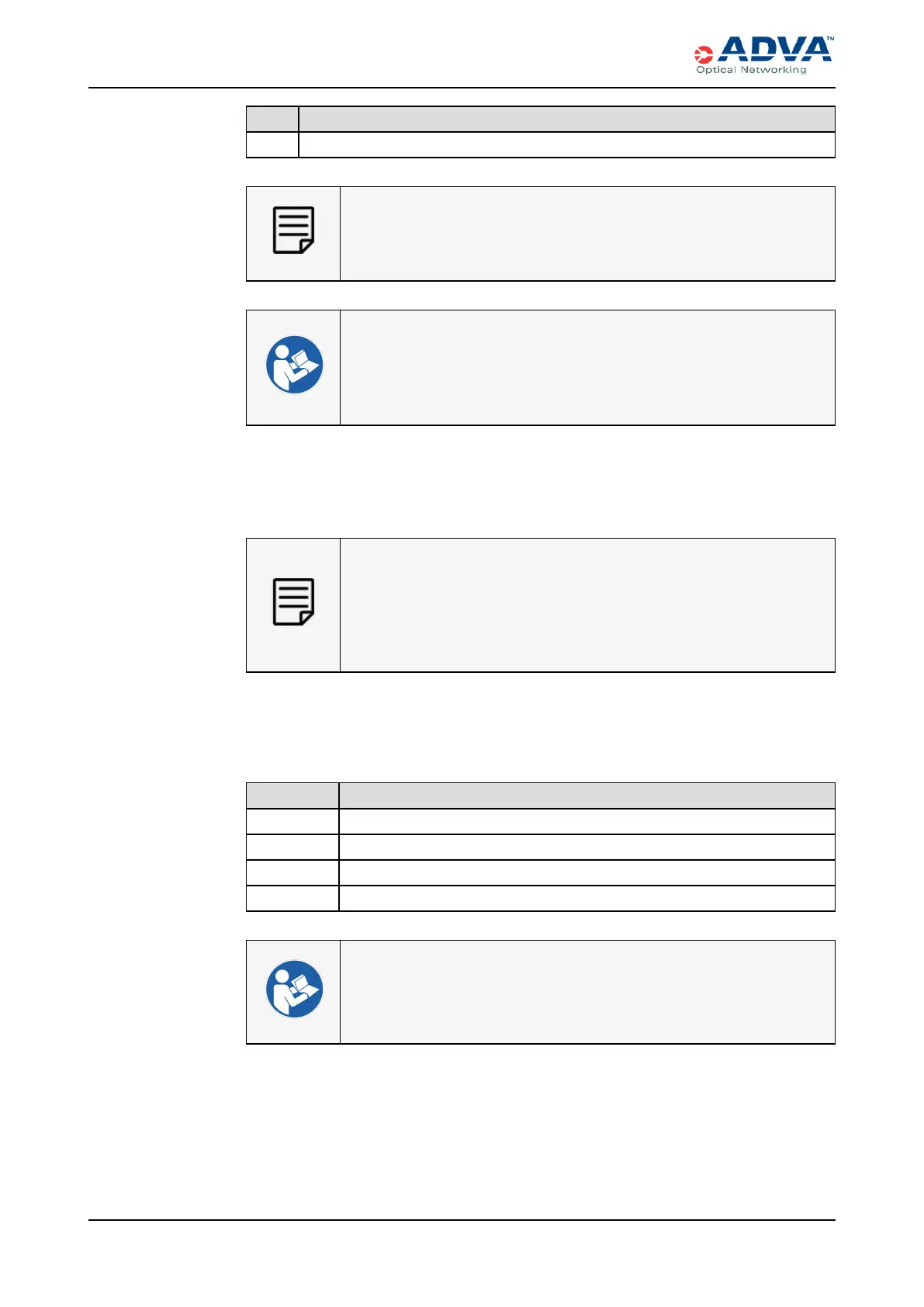Select the wide header cell of the two-row table
This screenshot has width=924, height=1307.
(x=566, y=120)
